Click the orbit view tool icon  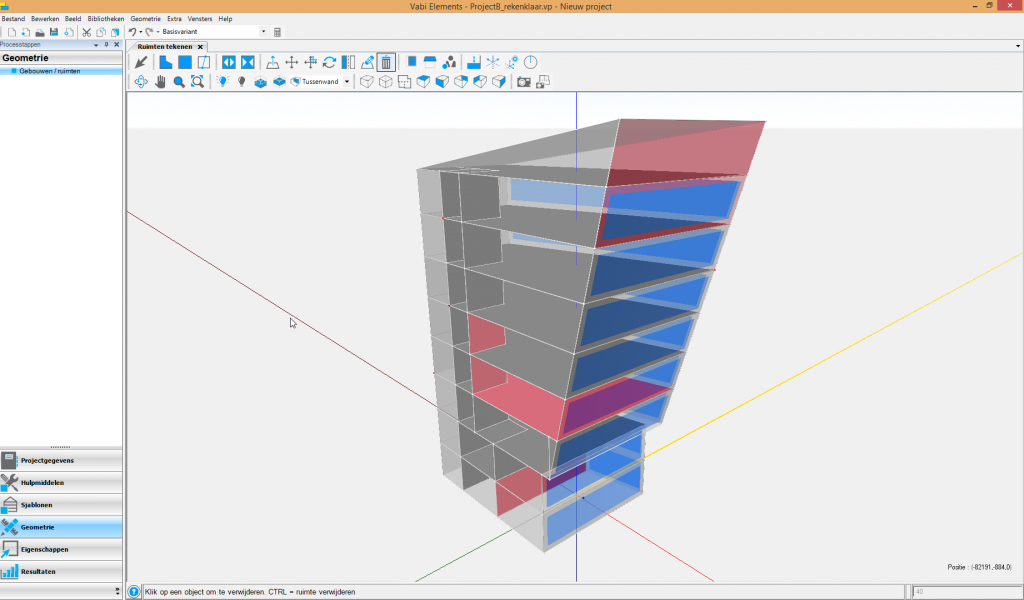(141, 81)
